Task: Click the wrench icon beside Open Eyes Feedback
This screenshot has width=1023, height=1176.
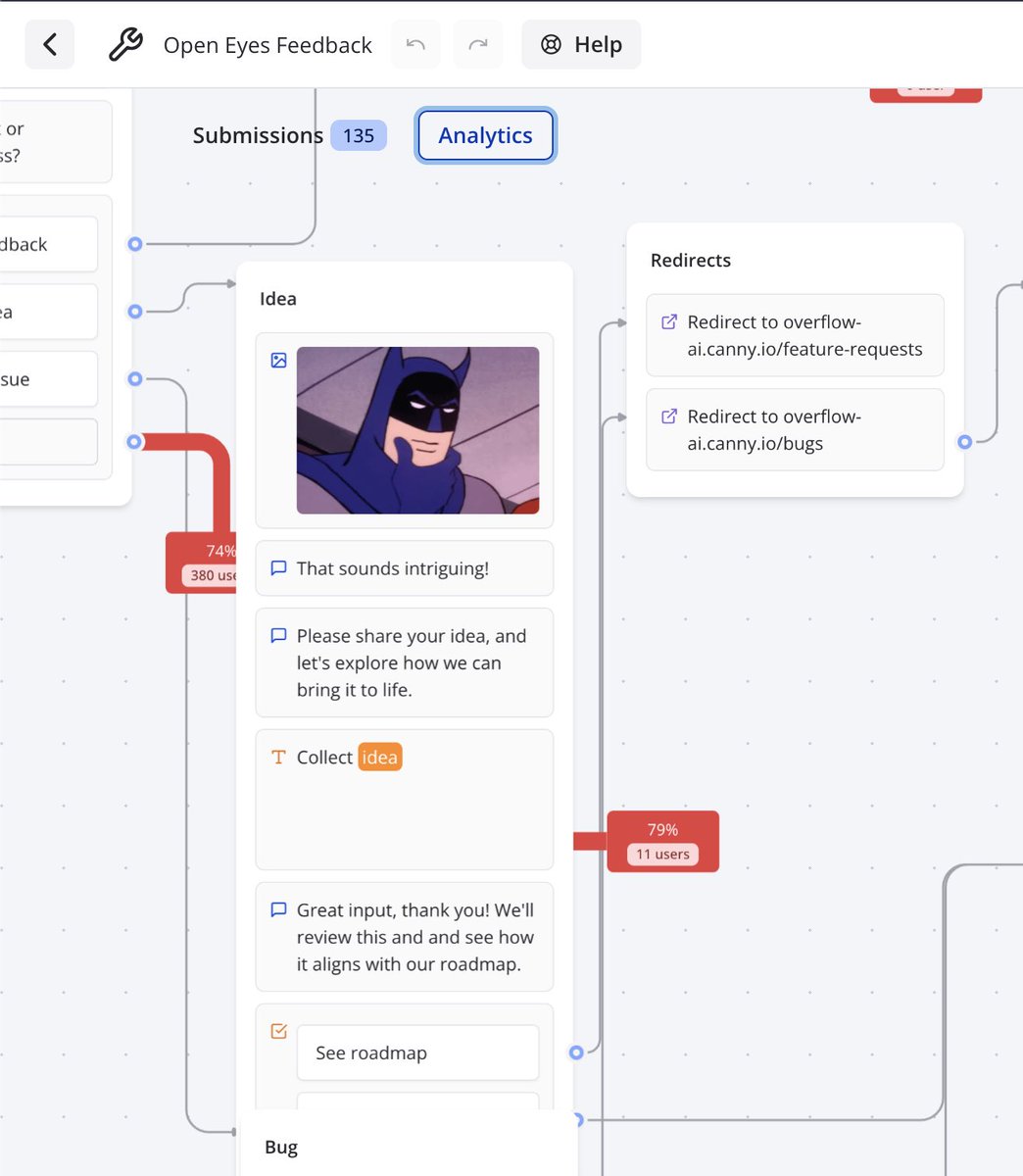Action: click(124, 44)
